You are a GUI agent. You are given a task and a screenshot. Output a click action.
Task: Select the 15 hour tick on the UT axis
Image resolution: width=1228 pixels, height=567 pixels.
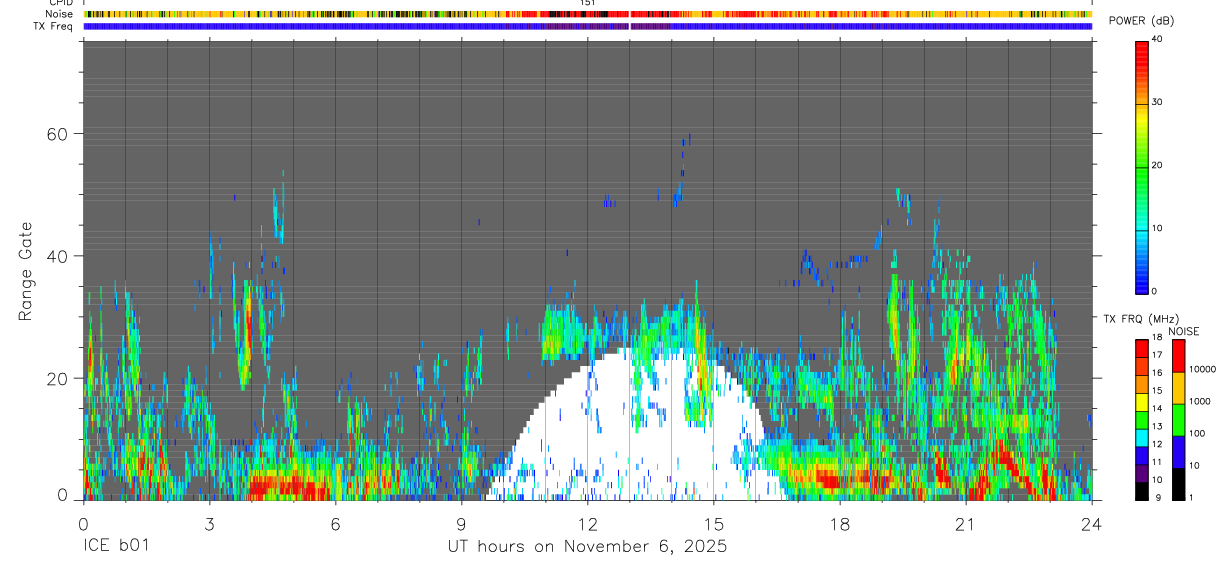tap(714, 523)
